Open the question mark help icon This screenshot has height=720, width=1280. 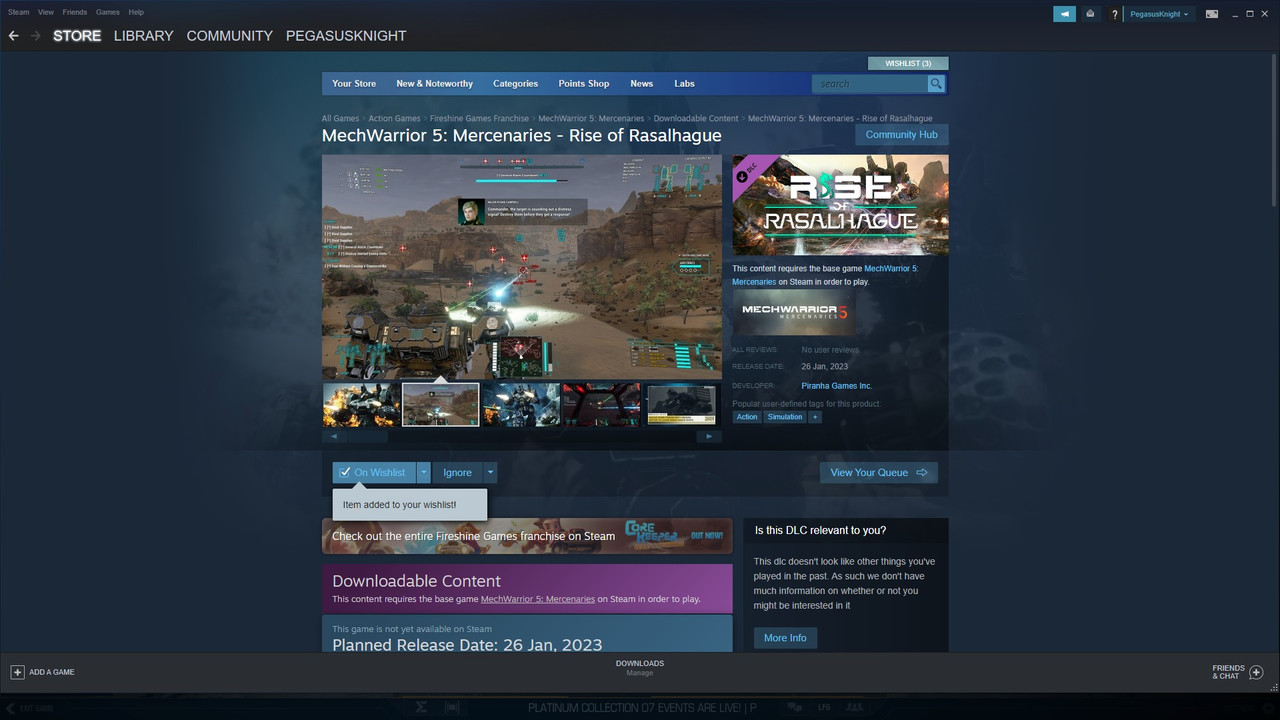coord(1115,14)
